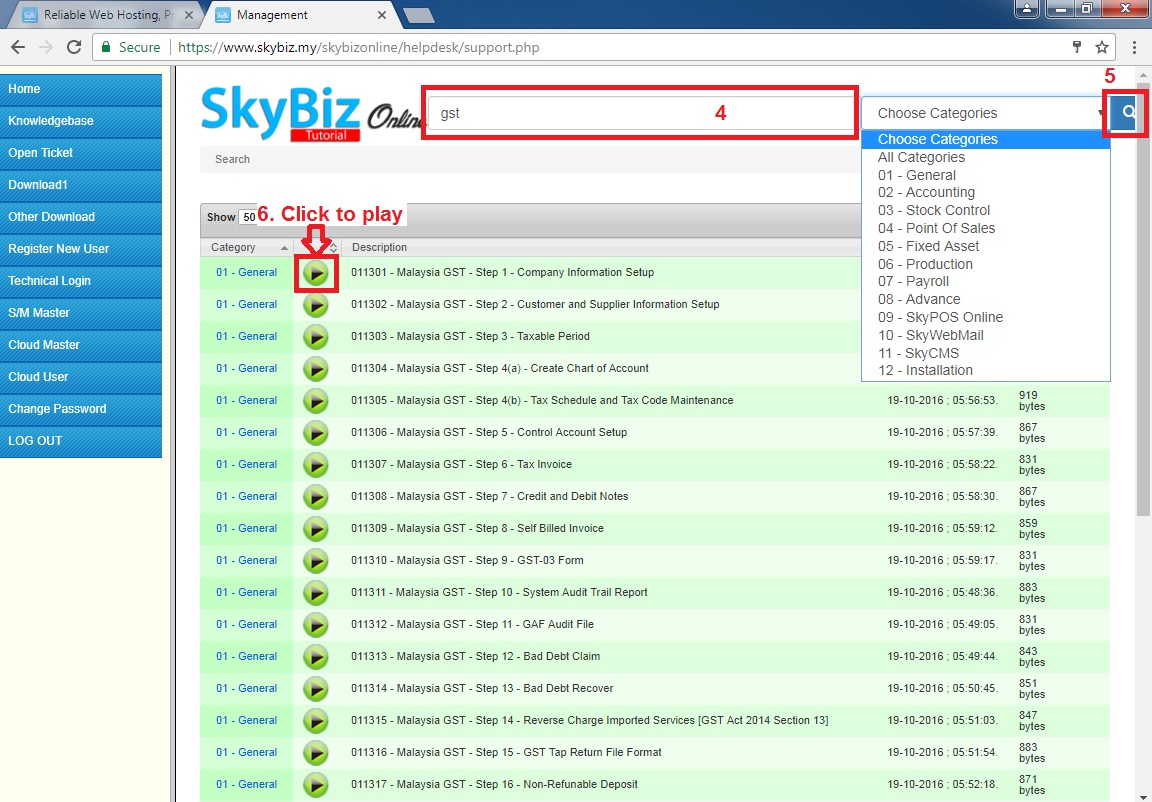1152x802 pixels.
Task: Open '01 - General' link for Tax Invoice row
Action: [246, 465]
